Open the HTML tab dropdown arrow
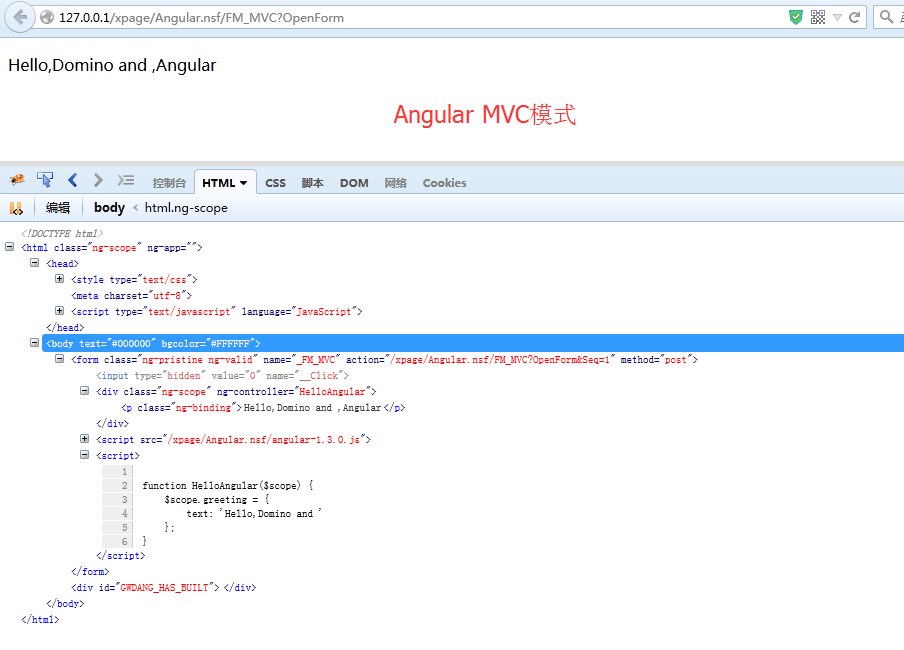904x650 pixels. pyautogui.click(x=243, y=183)
